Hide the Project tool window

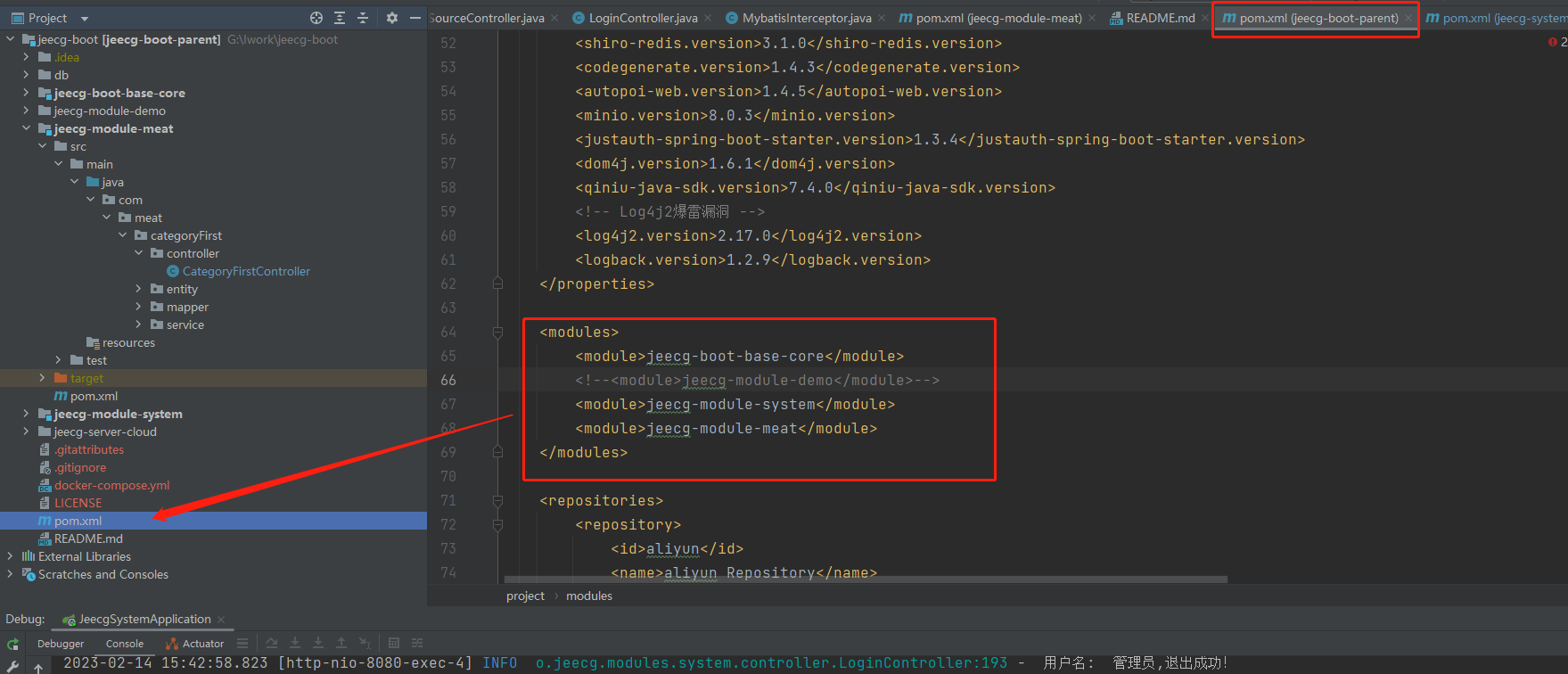point(415,18)
